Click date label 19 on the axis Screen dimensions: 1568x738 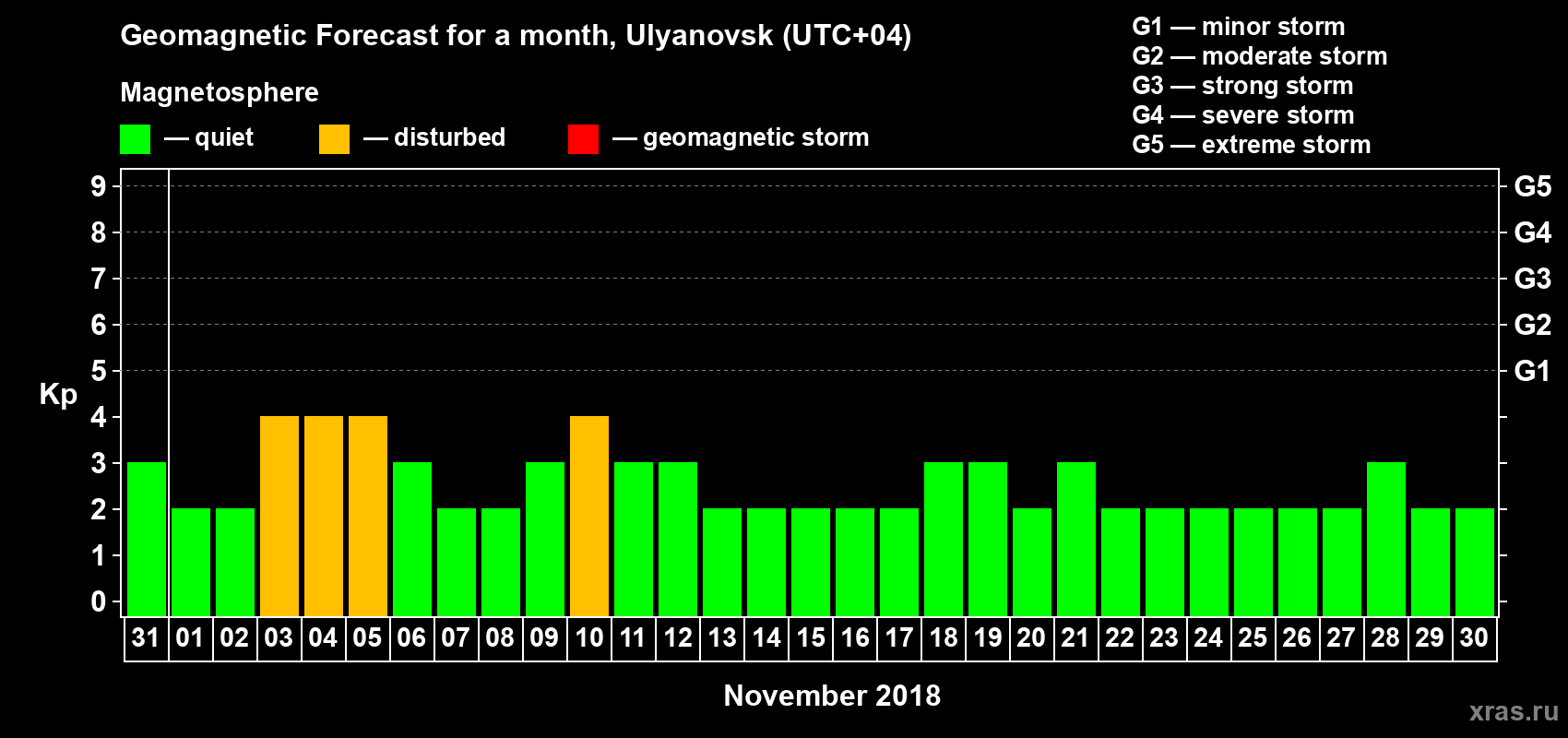(987, 638)
